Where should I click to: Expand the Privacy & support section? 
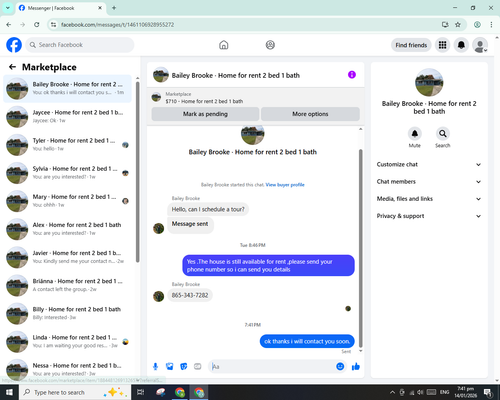(x=429, y=216)
